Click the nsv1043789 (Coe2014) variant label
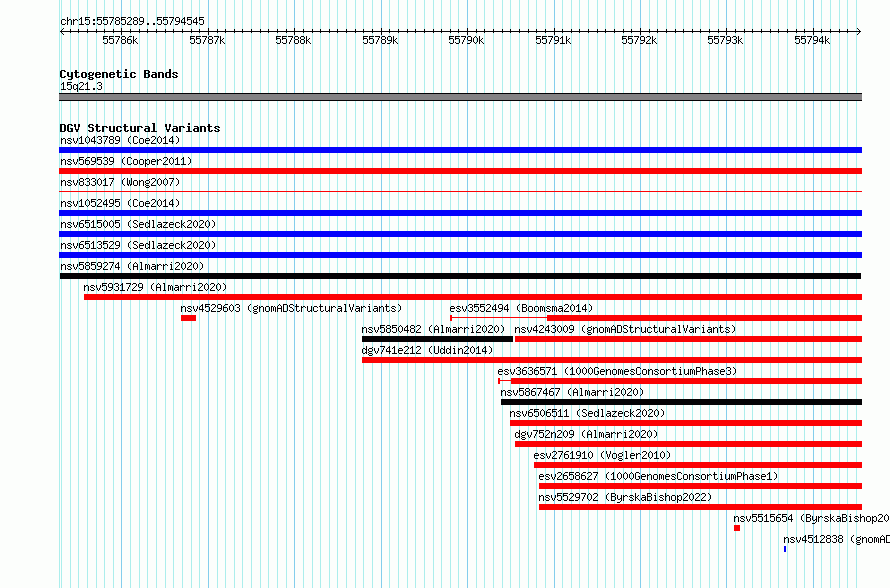Screen dimensions: 890x588 [120, 140]
